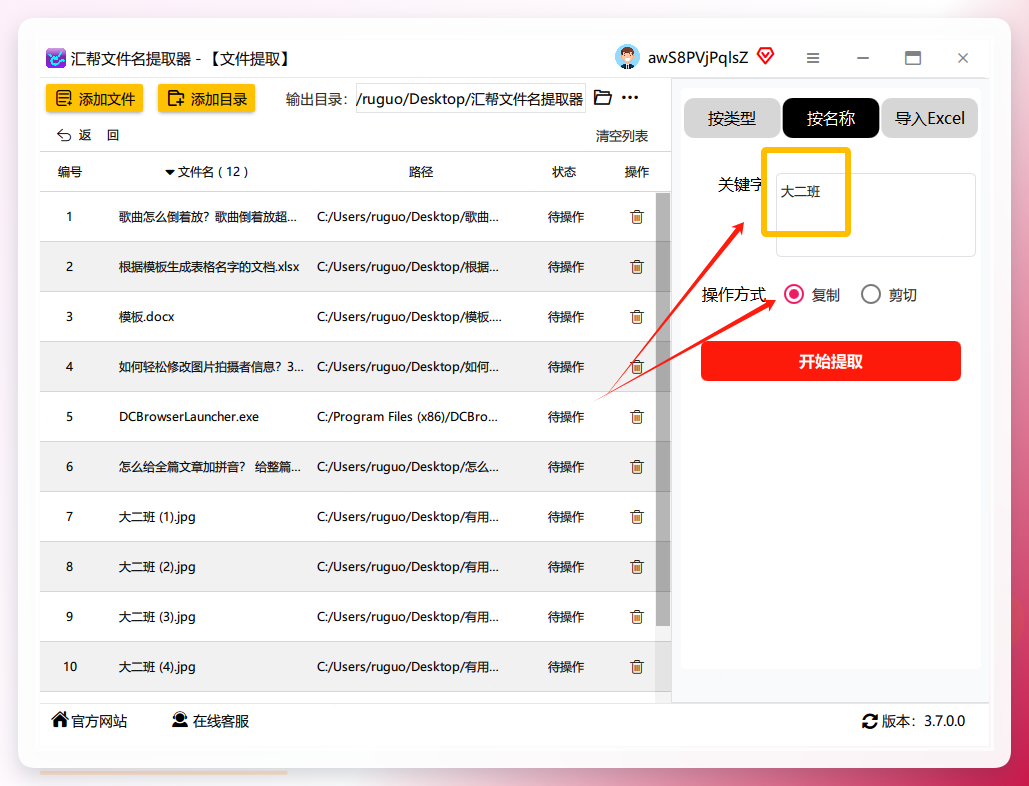Viewport: 1029px width, 786px height.
Task: Go back with 返回 button
Action: pos(87,135)
